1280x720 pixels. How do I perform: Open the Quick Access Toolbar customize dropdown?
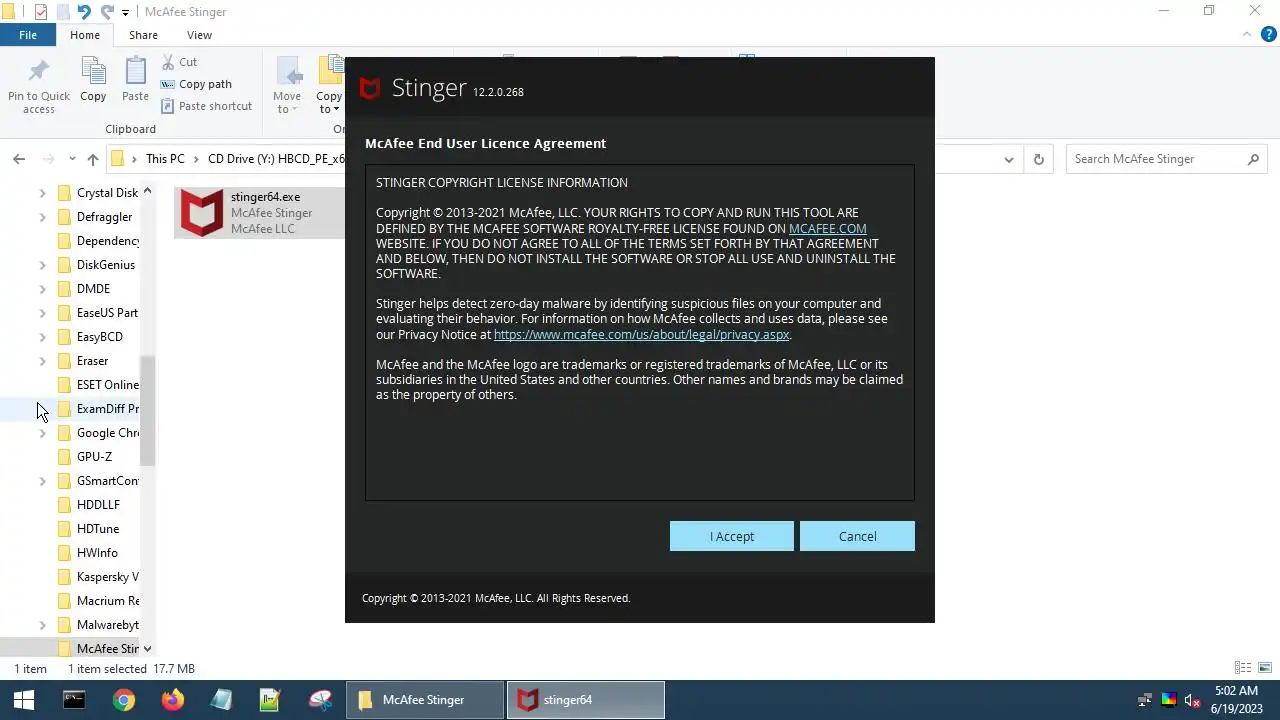(125, 12)
